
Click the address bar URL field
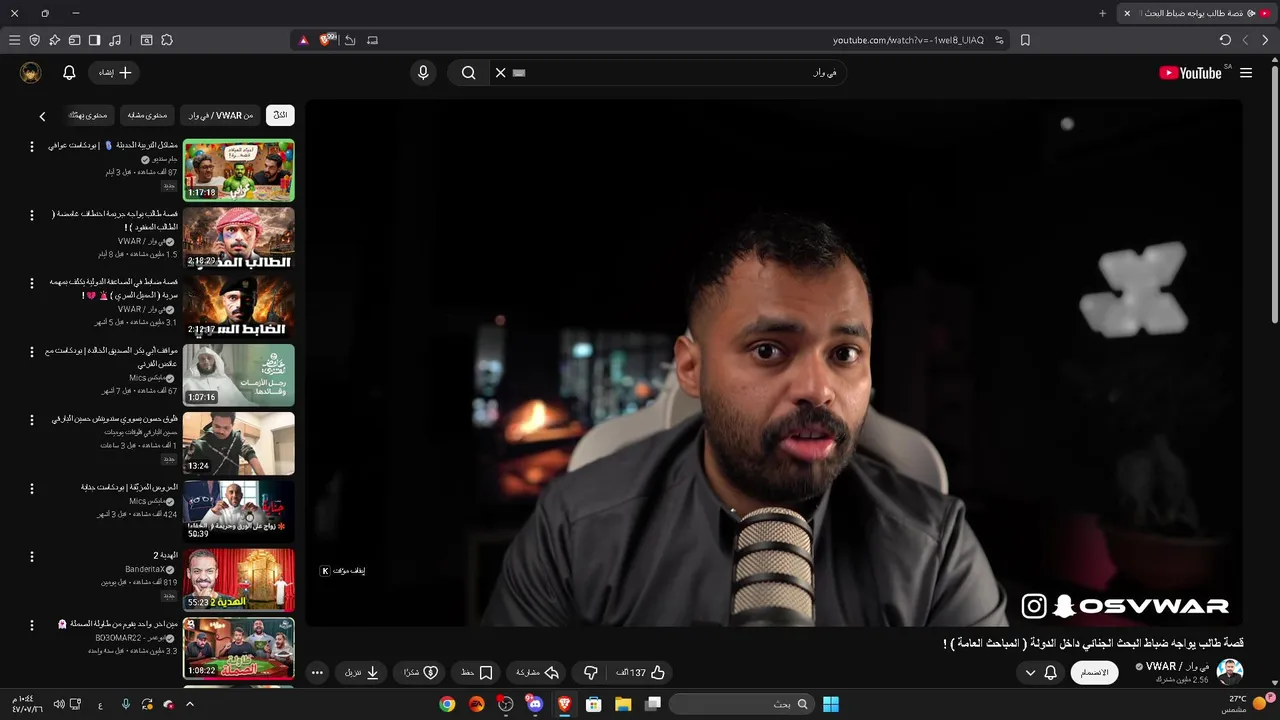908,40
